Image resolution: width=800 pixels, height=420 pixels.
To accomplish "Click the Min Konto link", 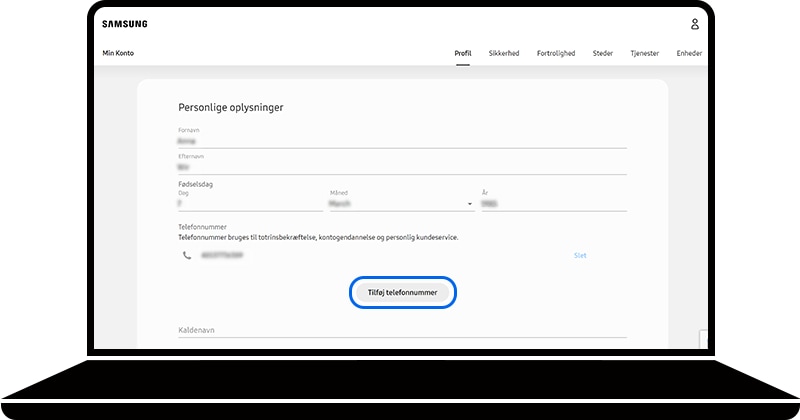I will tap(118, 53).
